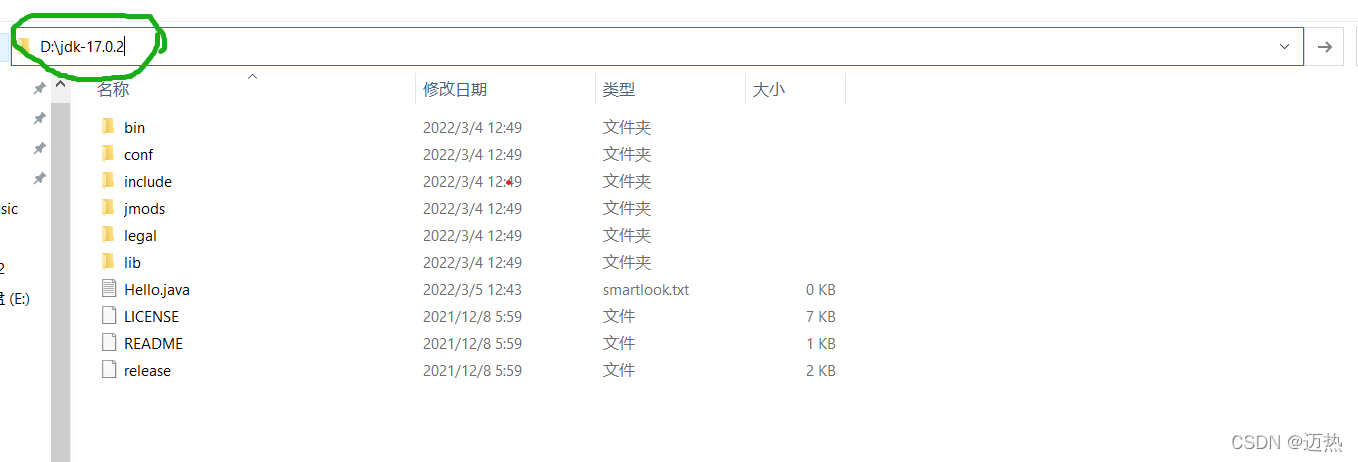The height and width of the screenshot is (462, 1358).
Task: Select the include folder icon
Action: [108, 181]
